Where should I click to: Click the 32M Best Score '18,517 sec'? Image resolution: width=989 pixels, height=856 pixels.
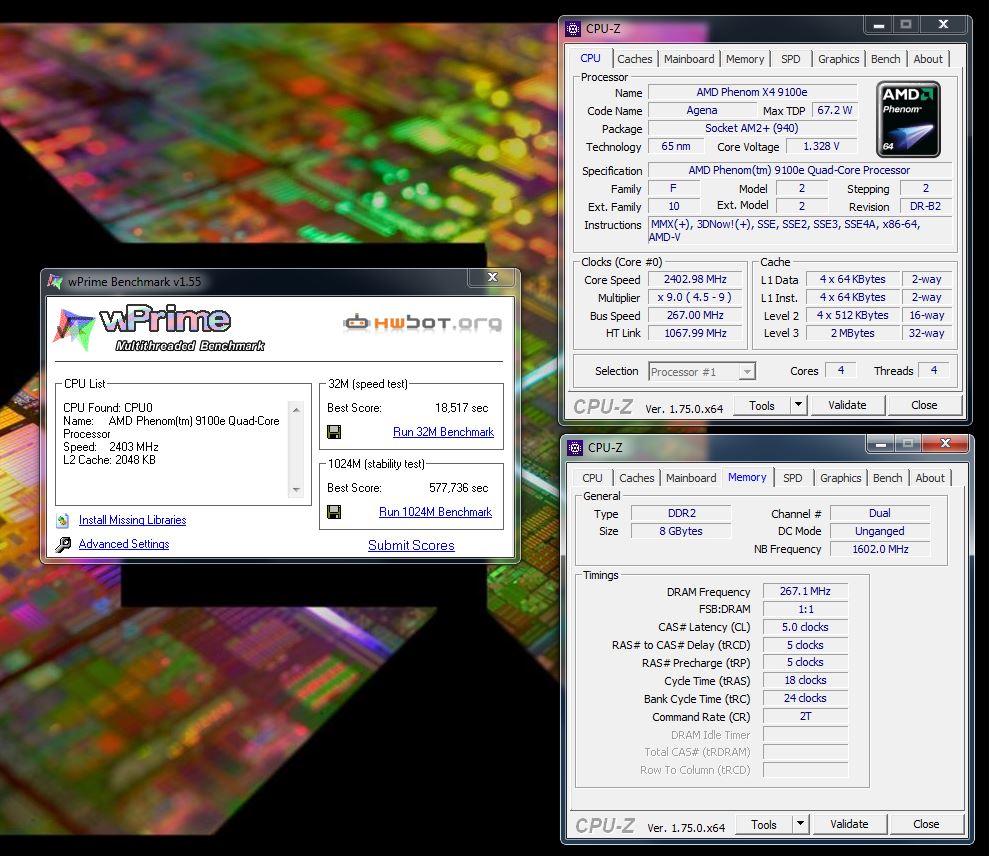click(x=462, y=408)
